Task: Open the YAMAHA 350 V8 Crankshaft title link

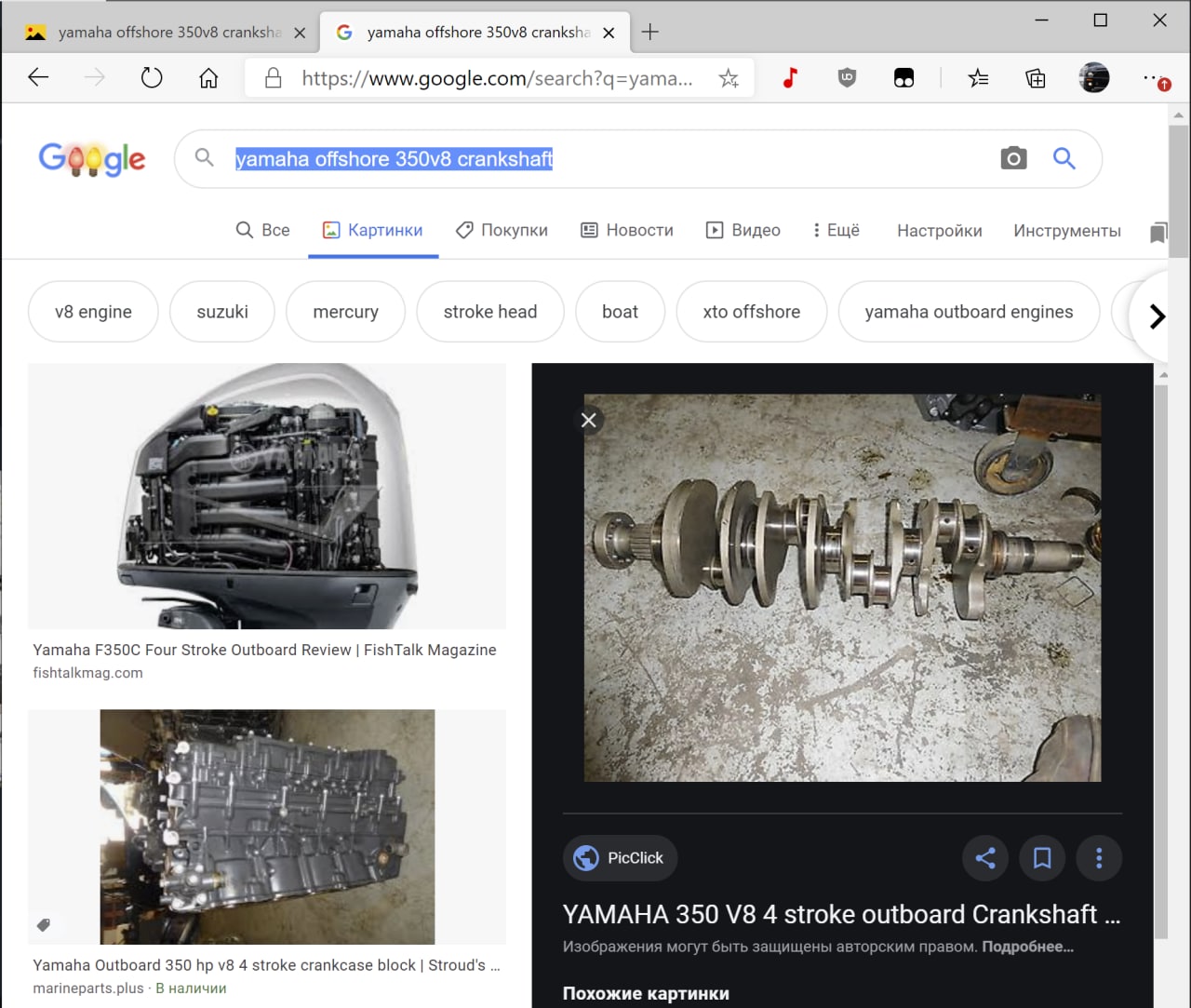Action: (x=841, y=914)
